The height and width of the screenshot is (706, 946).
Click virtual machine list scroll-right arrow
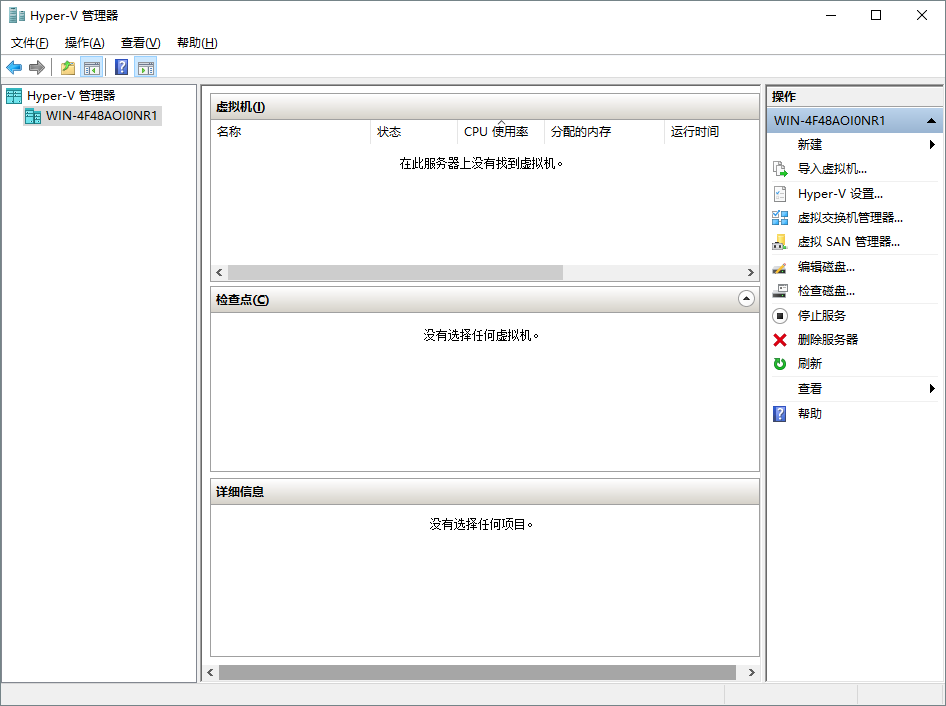[751, 273]
